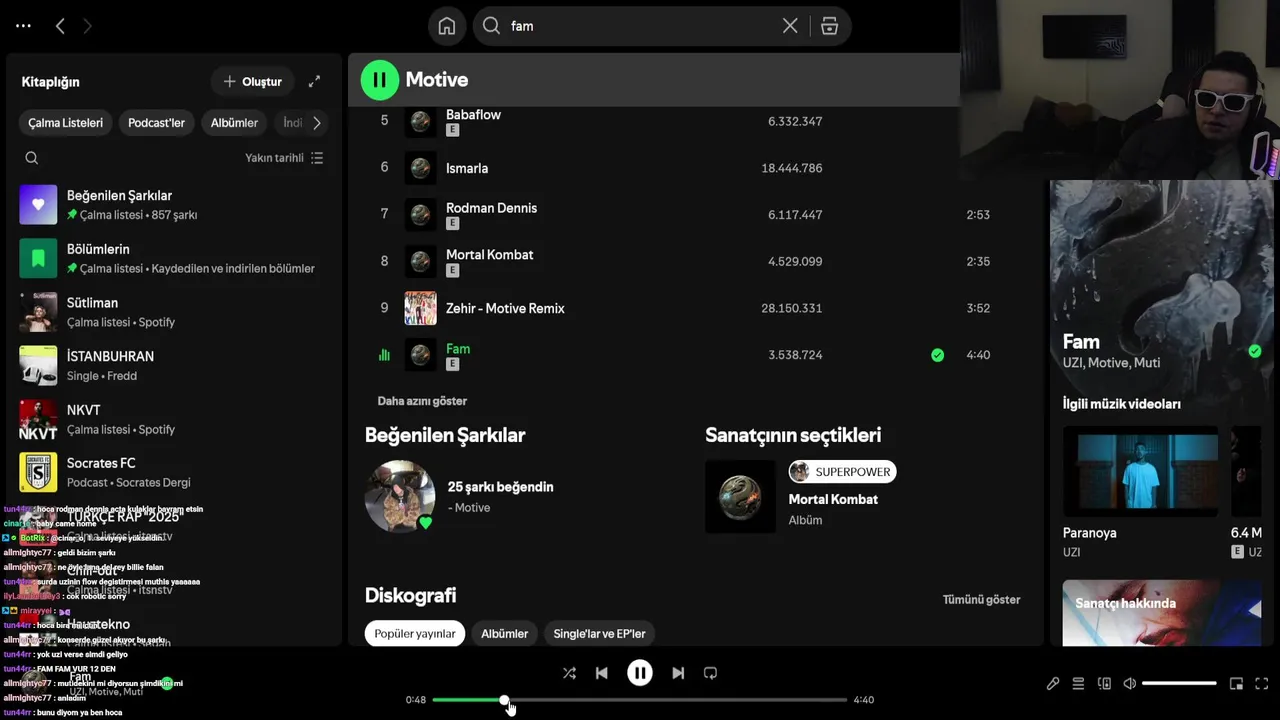This screenshot has height=720, width=1280.
Task: Skip to previous track
Action: click(602, 673)
